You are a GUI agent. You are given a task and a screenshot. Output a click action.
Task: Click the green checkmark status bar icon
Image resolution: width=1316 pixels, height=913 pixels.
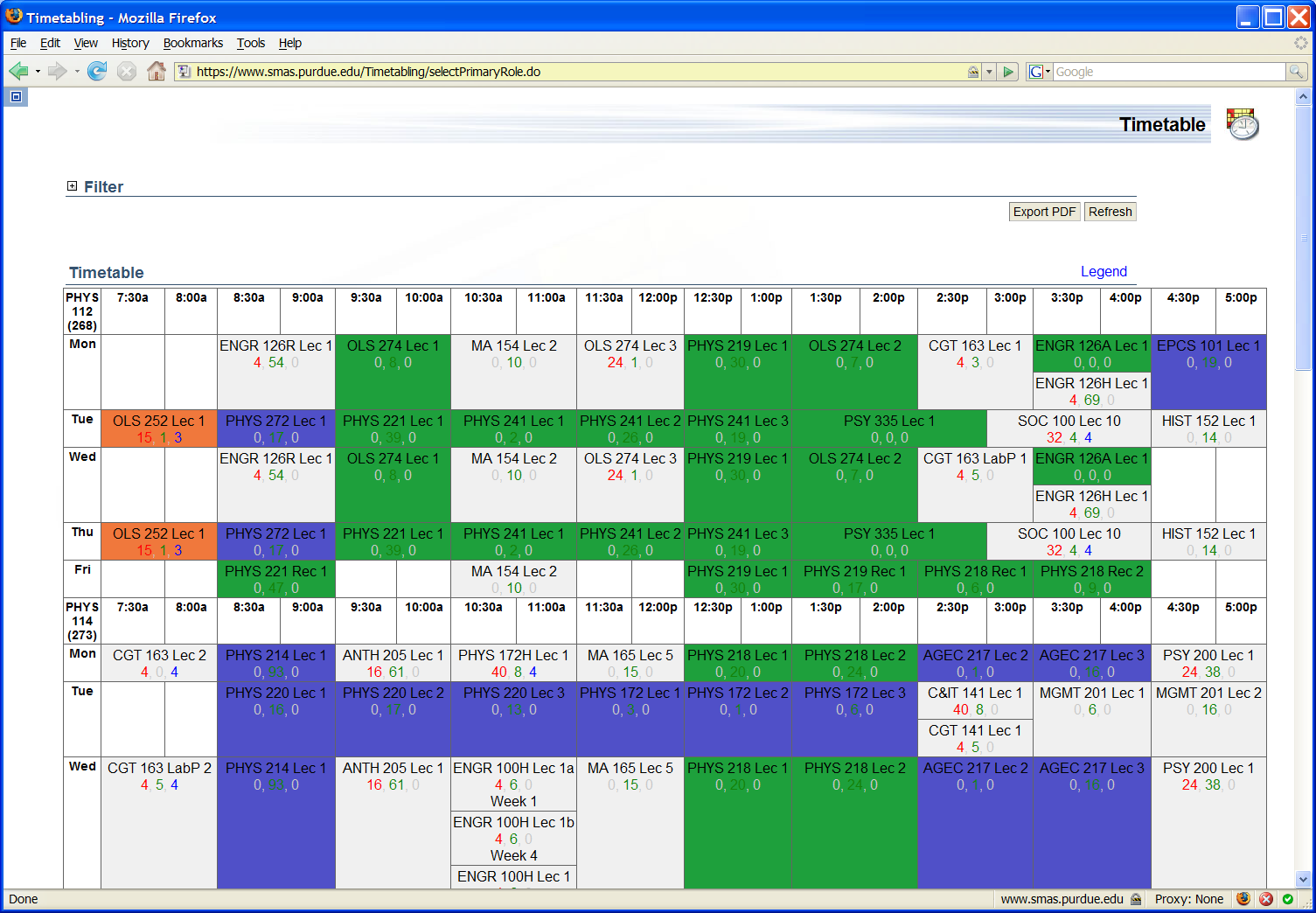(1288, 899)
